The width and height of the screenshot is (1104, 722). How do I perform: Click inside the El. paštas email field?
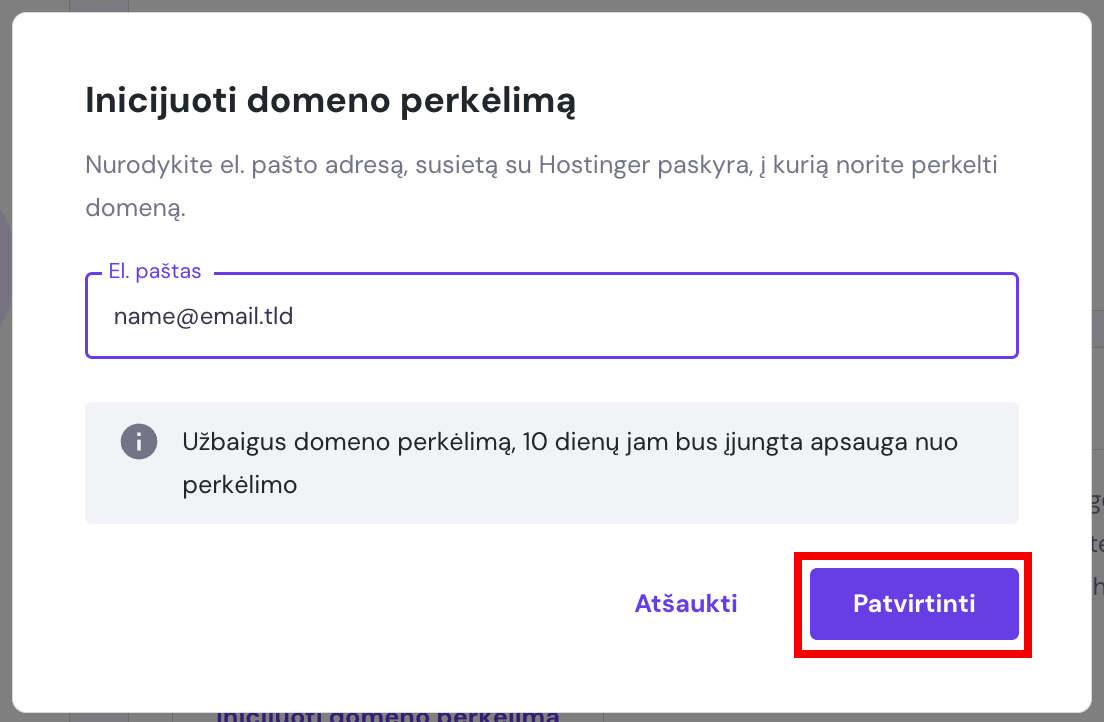[550, 316]
